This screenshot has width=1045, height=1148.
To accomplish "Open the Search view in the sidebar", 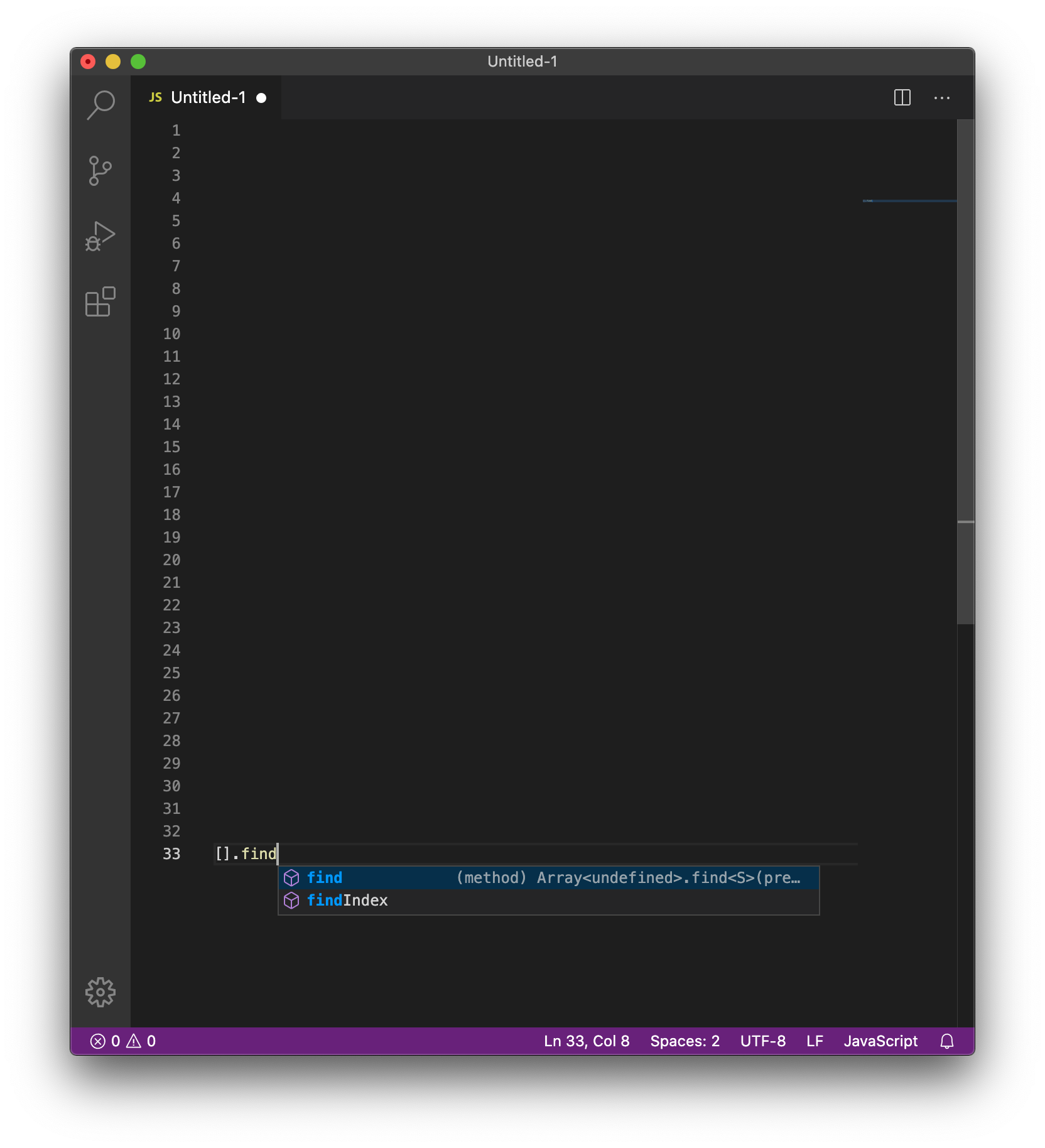I will pos(100,106).
